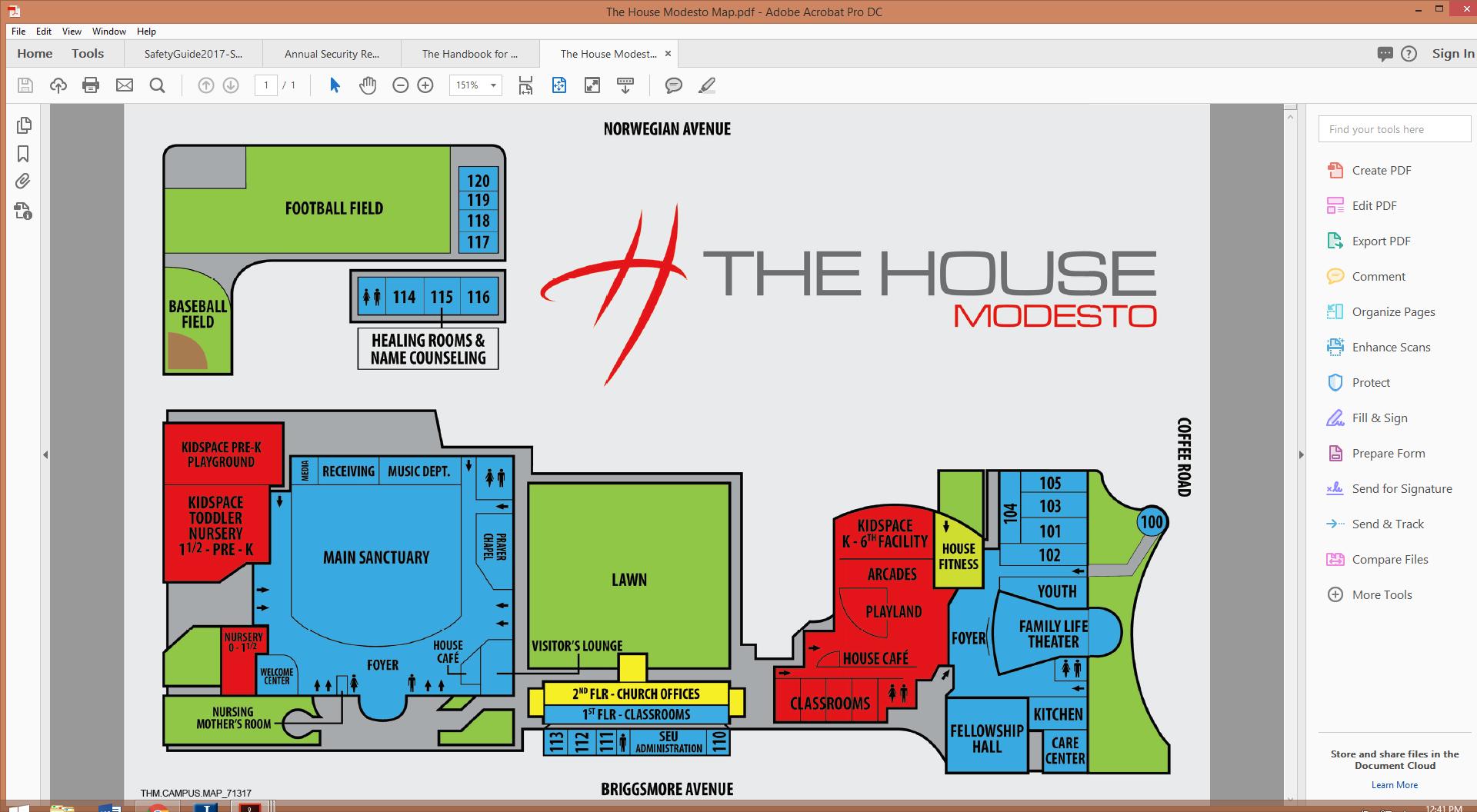
Task: Switch to The Handbook for document tab
Action: pos(470,54)
